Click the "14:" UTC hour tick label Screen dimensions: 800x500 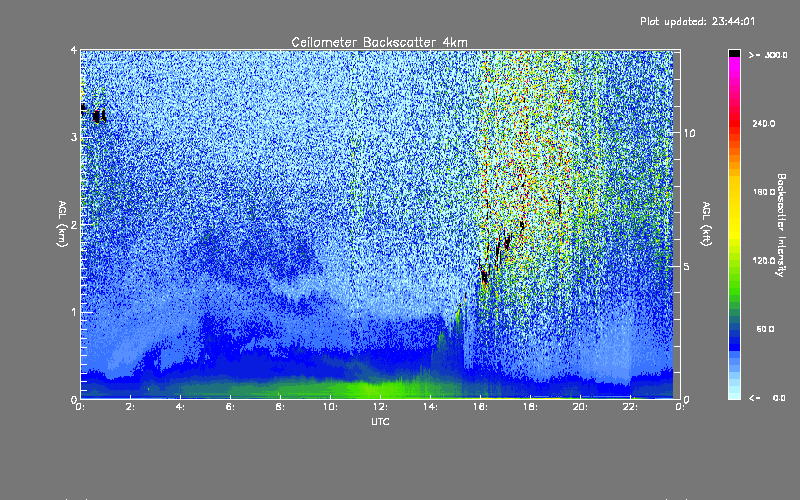pyautogui.click(x=431, y=407)
